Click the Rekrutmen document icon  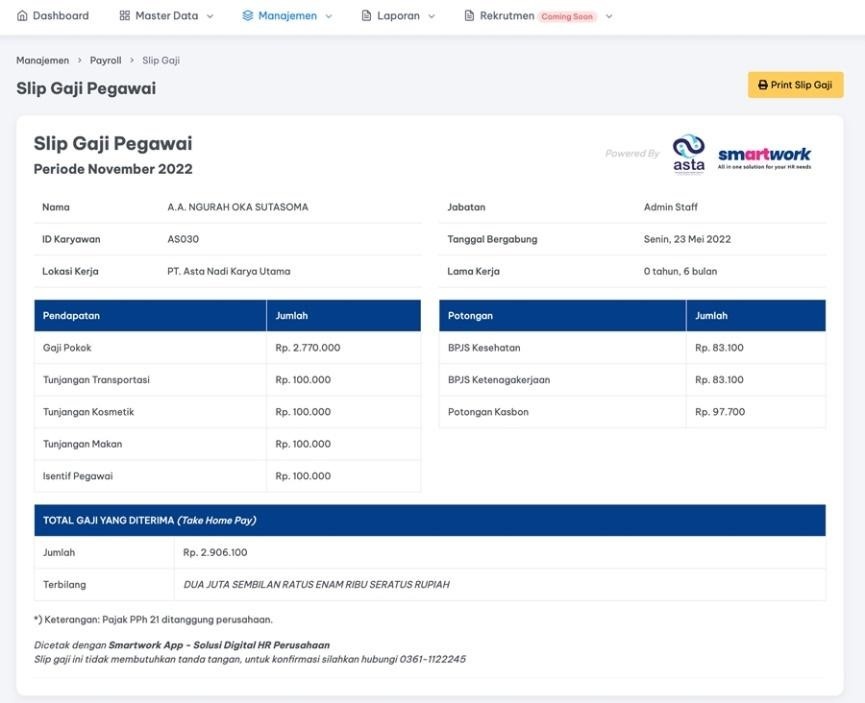467,15
